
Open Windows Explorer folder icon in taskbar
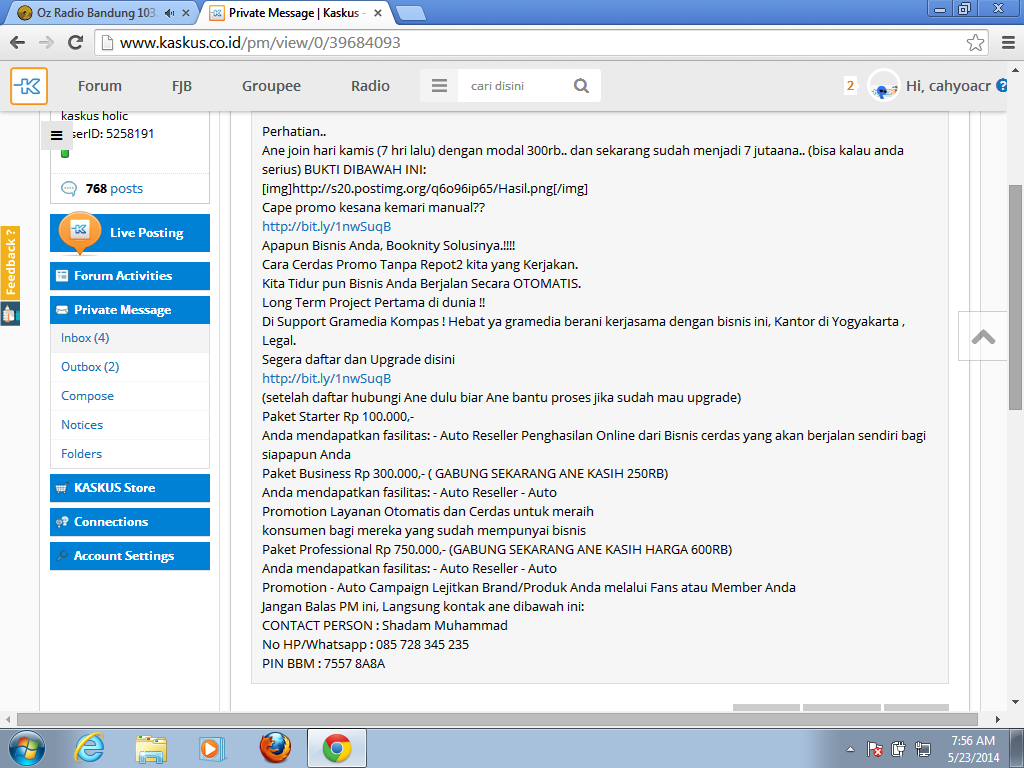[151, 748]
